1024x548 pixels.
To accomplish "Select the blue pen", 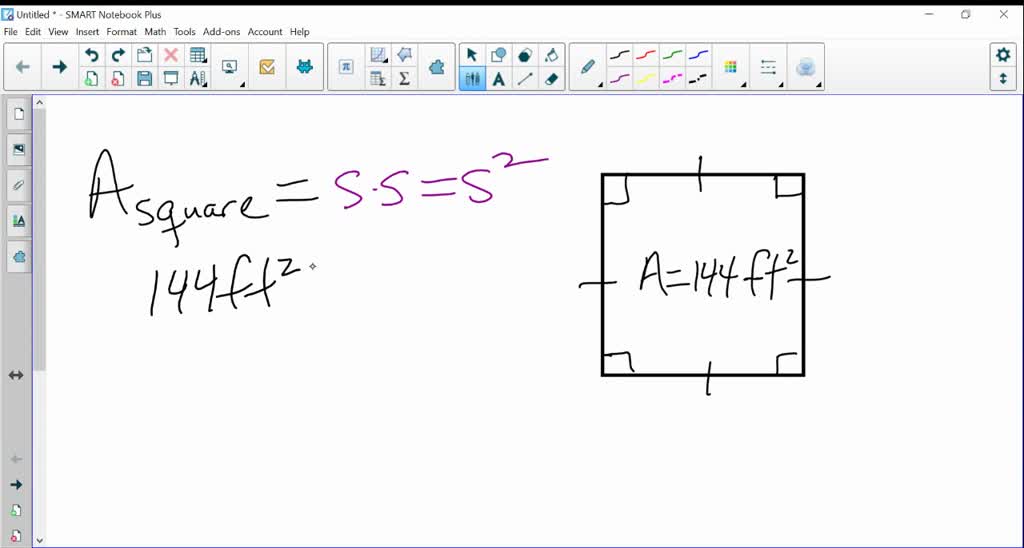I will click(x=698, y=56).
